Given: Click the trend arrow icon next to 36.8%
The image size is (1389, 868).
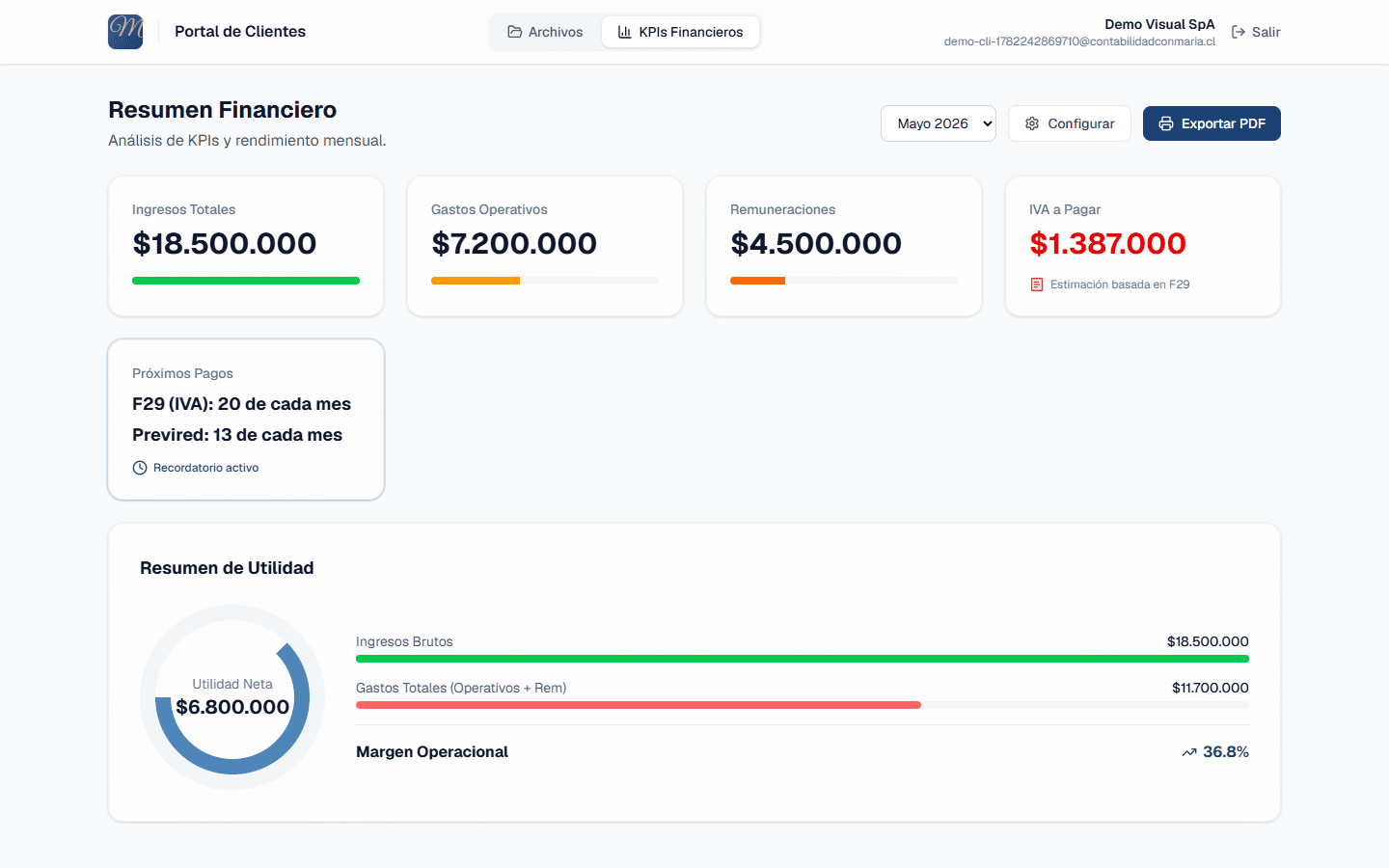Looking at the screenshot, I should (1189, 752).
